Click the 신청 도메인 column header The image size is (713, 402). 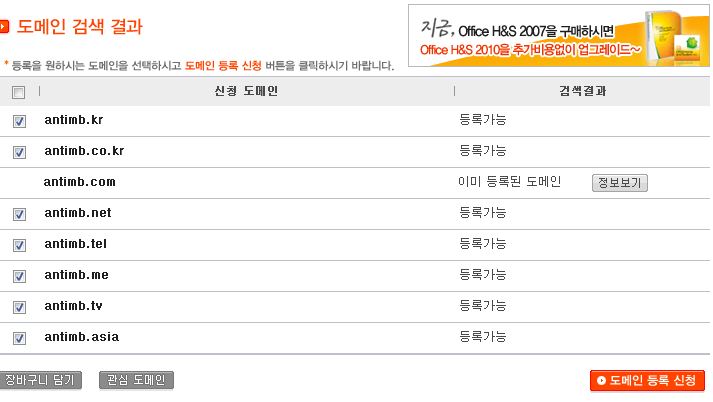246,91
